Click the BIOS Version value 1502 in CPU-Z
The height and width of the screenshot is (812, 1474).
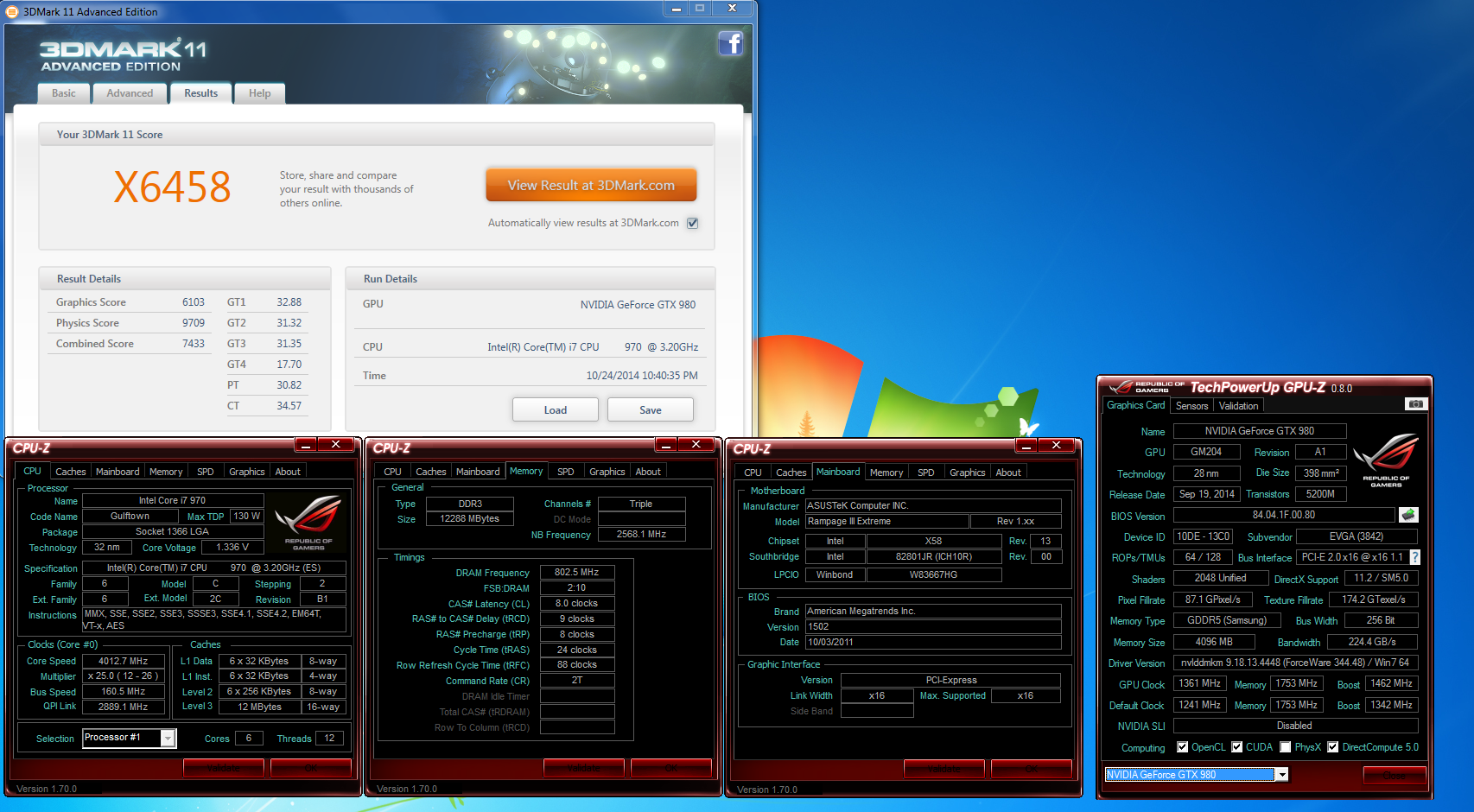pos(933,626)
